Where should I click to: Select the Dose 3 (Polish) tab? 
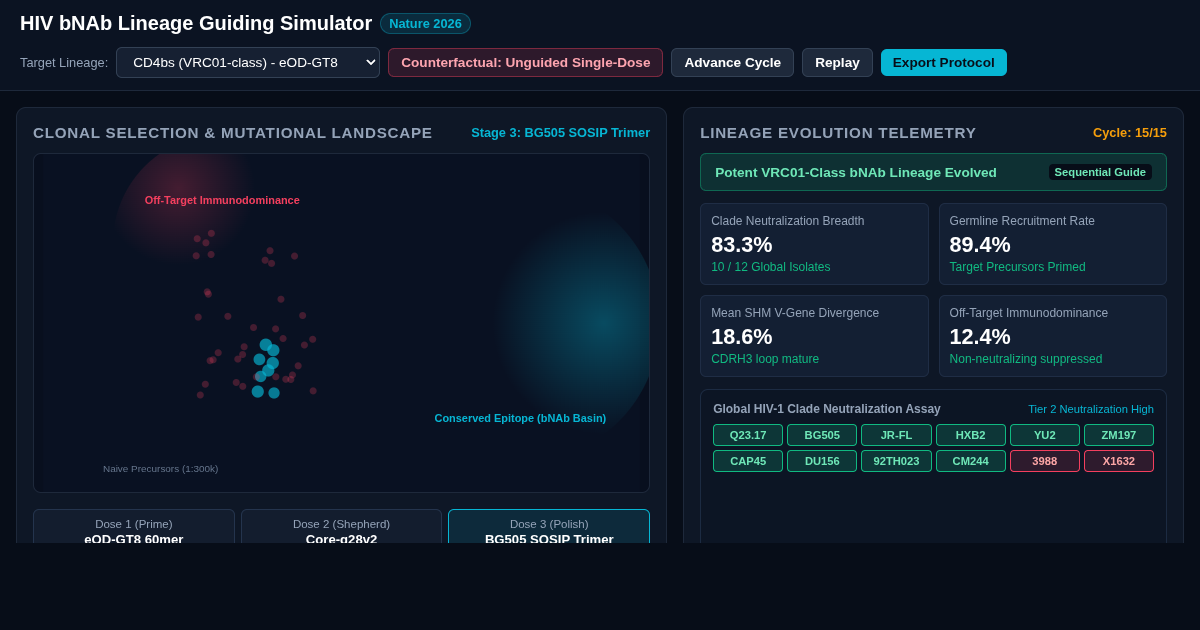tap(549, 527)
